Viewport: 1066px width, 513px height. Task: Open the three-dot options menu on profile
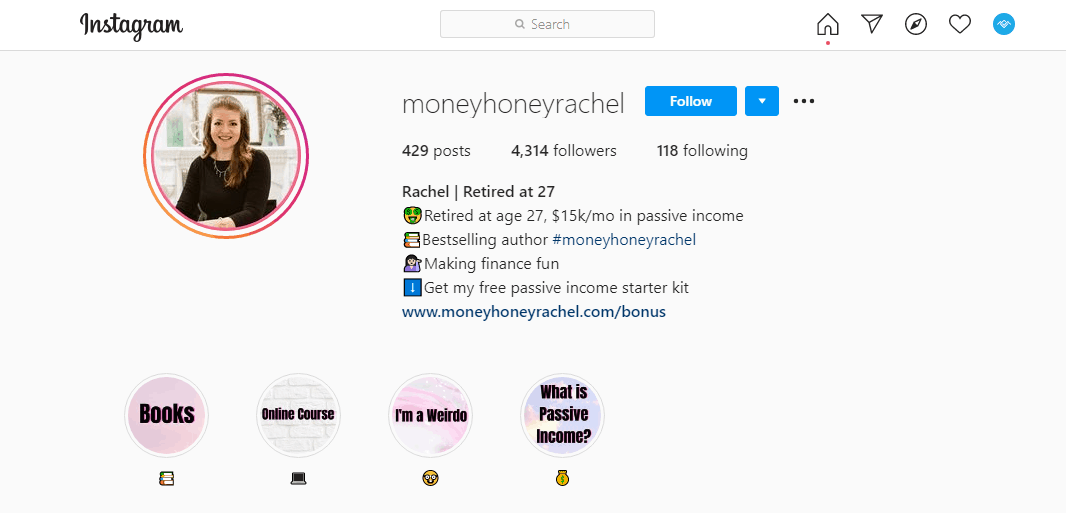pos(804,101)
